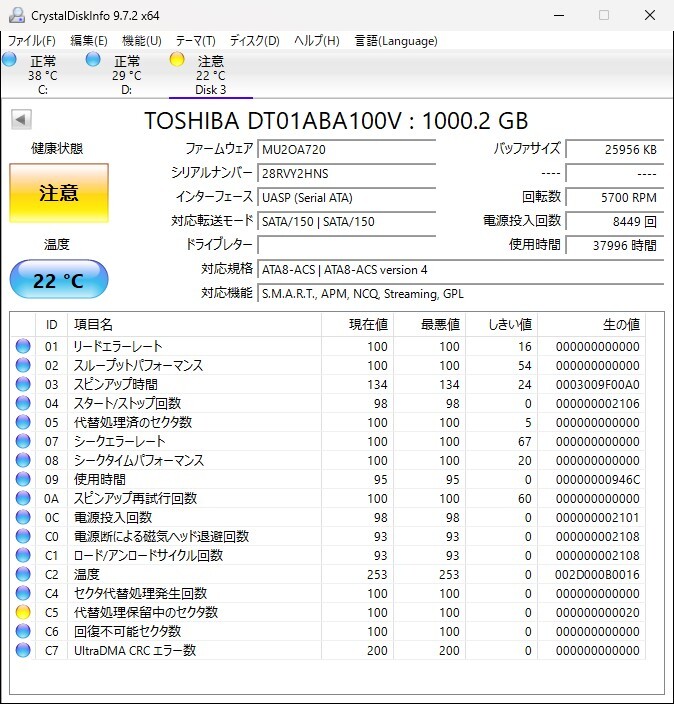
Task: Click yellow caution icon for 代替処理保留中のセクタ数
Action: 23,612
